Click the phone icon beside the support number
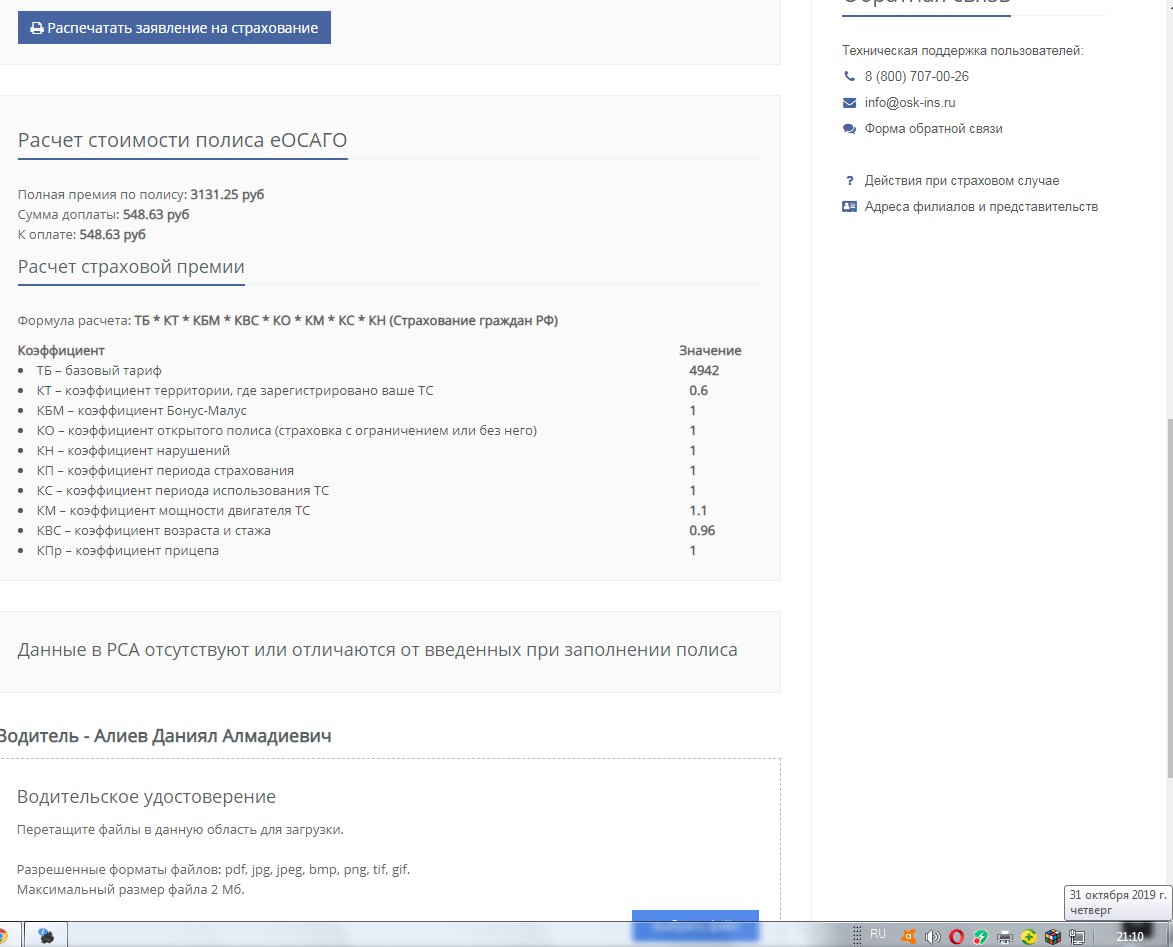The height and width of the screenshot is (947, 1173). (849, 76)
